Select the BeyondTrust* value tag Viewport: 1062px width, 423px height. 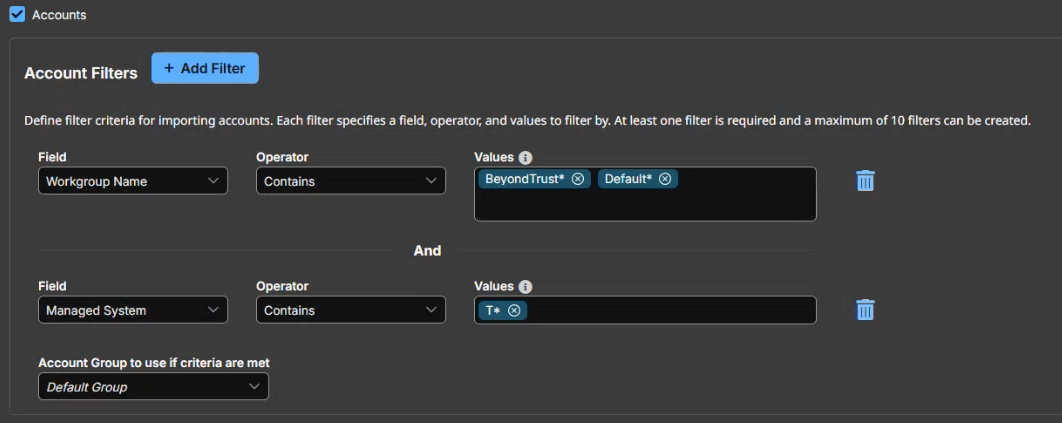point(525,179)
